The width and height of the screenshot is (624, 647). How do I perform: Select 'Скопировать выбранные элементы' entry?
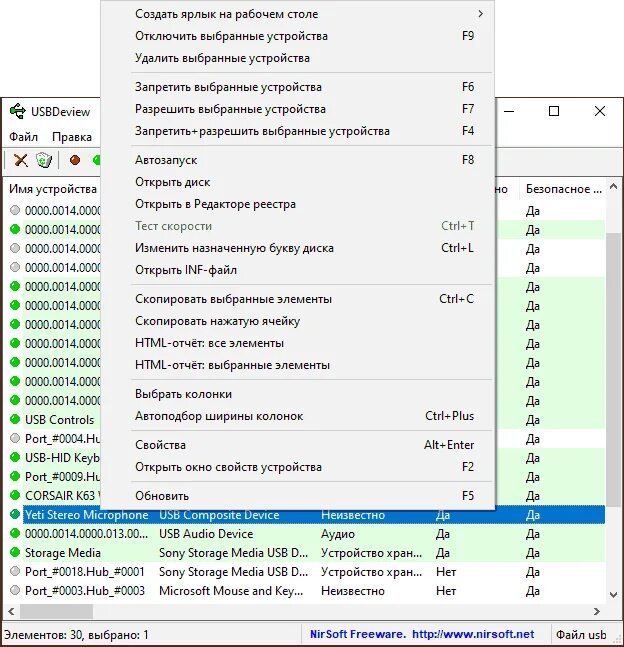298,299
